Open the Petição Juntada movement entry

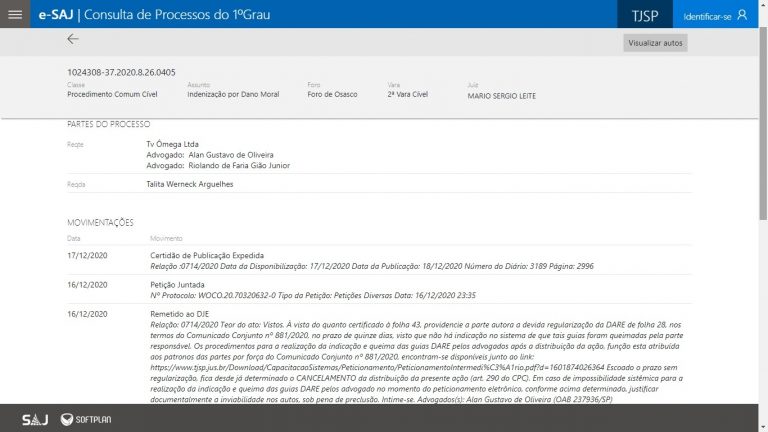coord(180,285)
